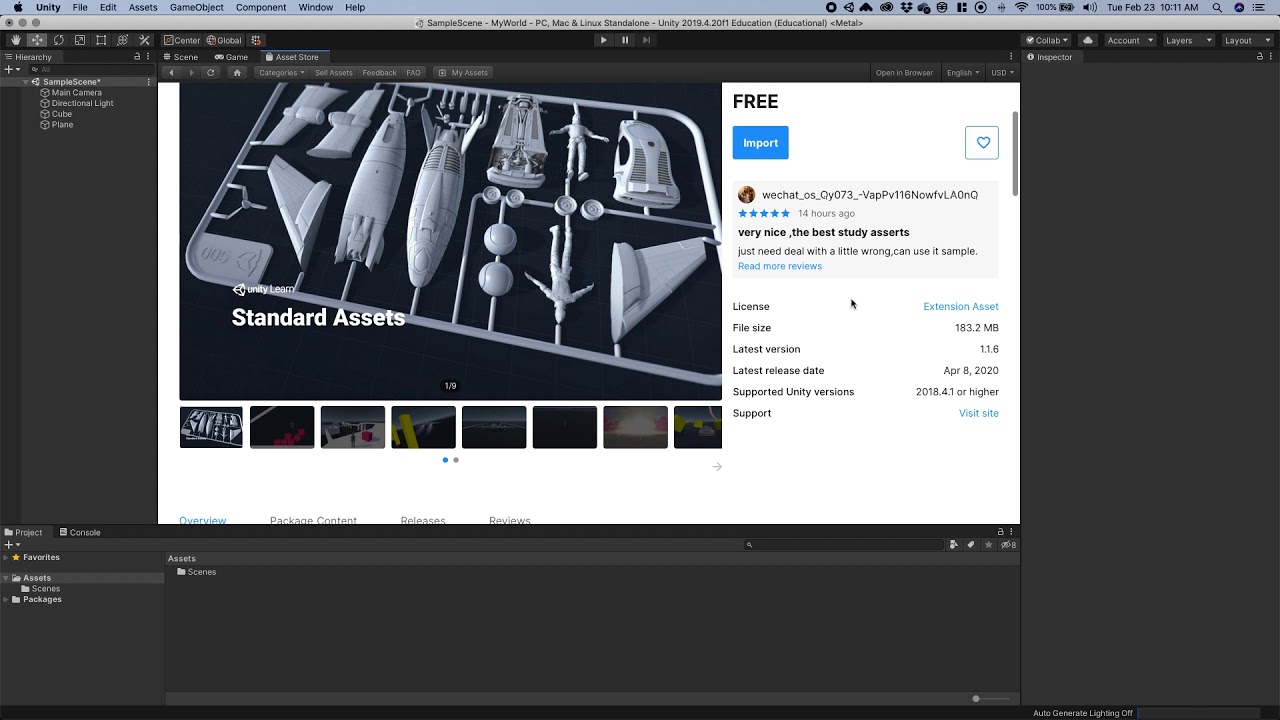Open Component menu
Image resolution: width=1280 pixels, height=720 pixels.
pyautogui.click(x=261, y=7)
